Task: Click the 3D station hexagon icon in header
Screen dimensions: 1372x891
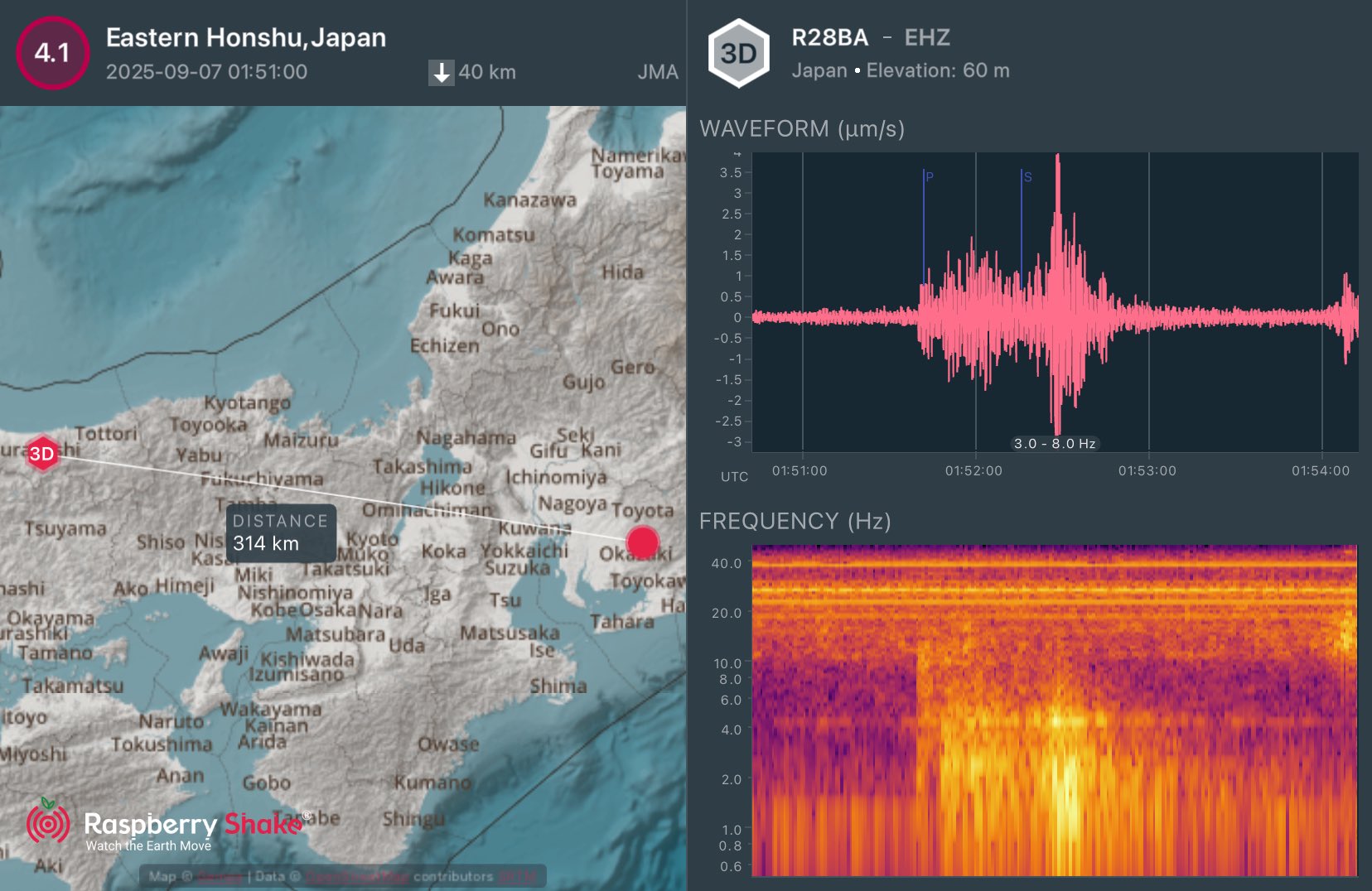Action: click(739, 54)
